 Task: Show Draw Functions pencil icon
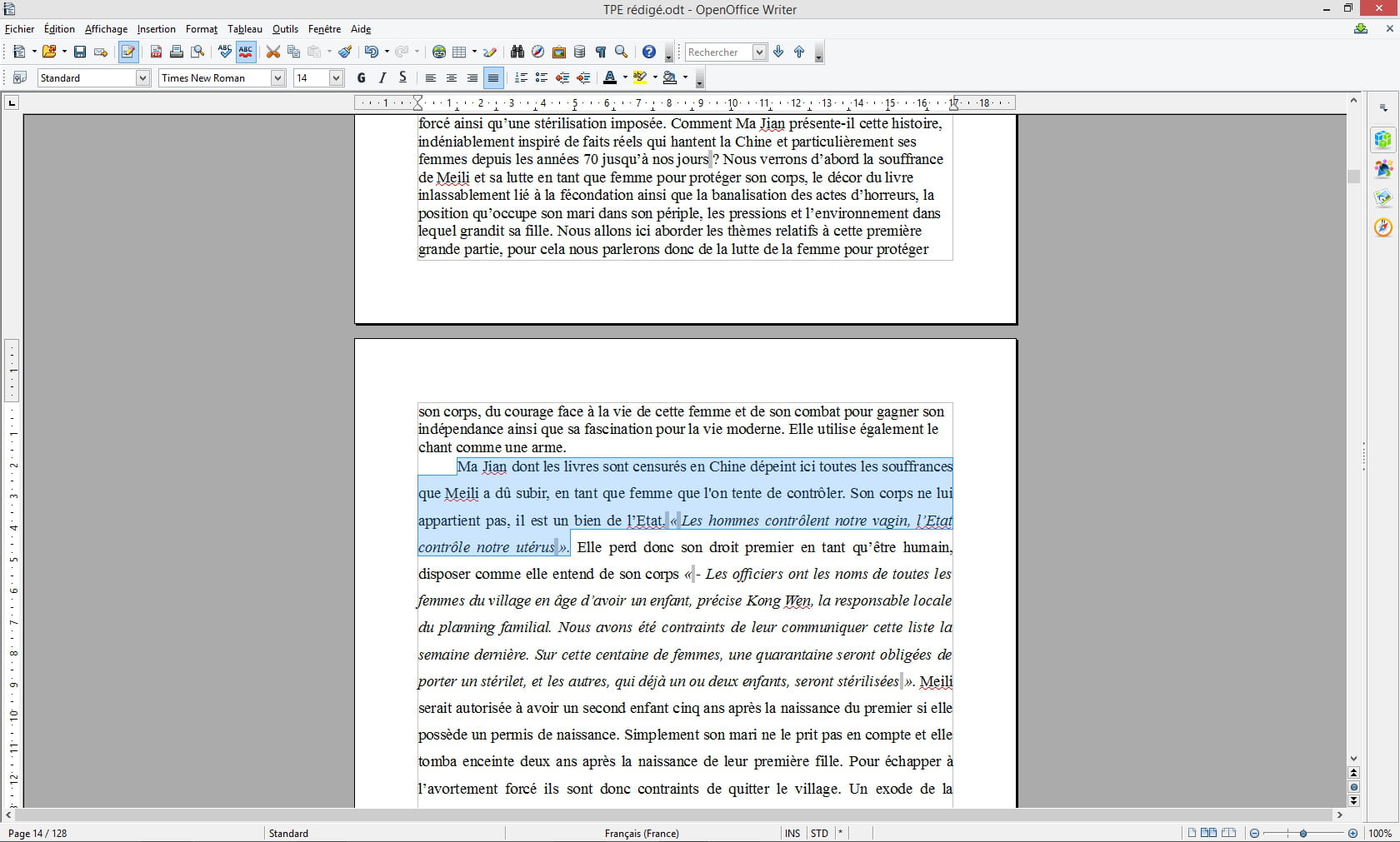tap(491, 52)
